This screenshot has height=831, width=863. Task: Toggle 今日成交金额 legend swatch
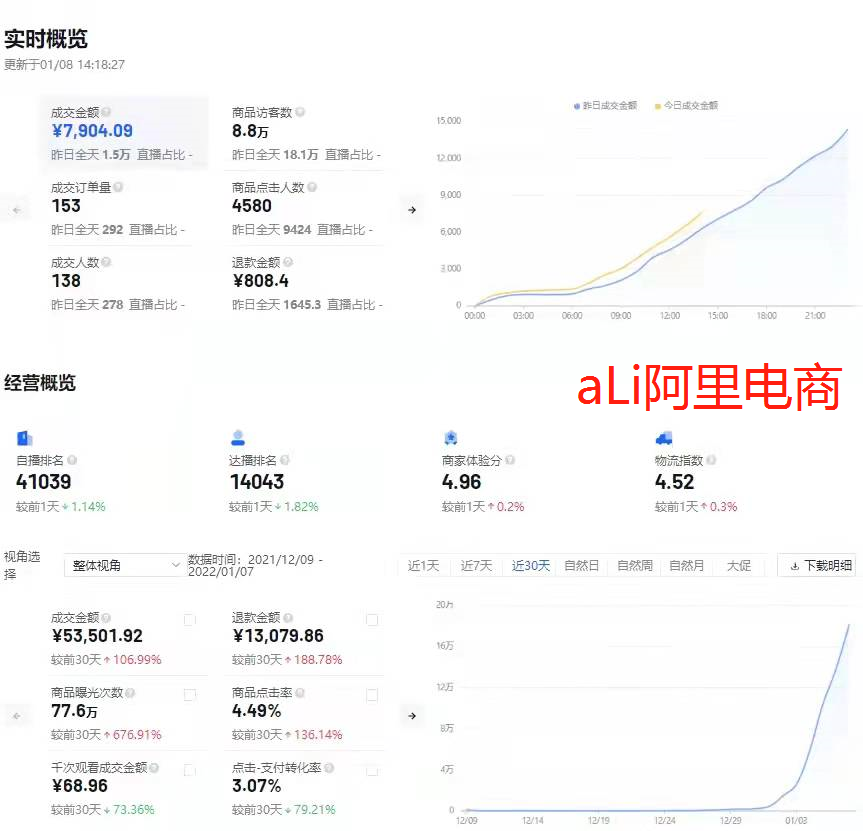pos(657,106)
